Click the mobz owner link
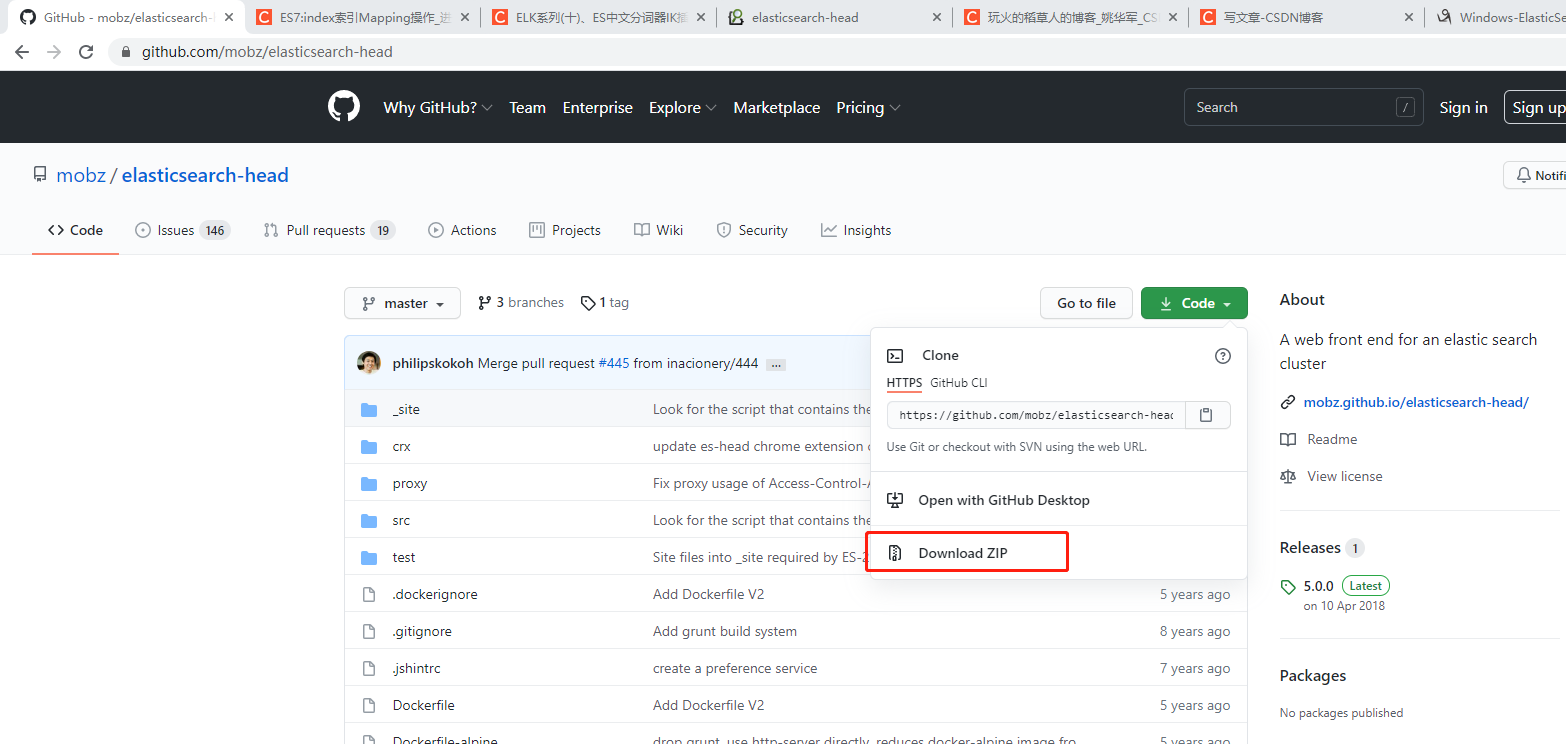This screenshot has height=744, width=1566. click(81, 175)
